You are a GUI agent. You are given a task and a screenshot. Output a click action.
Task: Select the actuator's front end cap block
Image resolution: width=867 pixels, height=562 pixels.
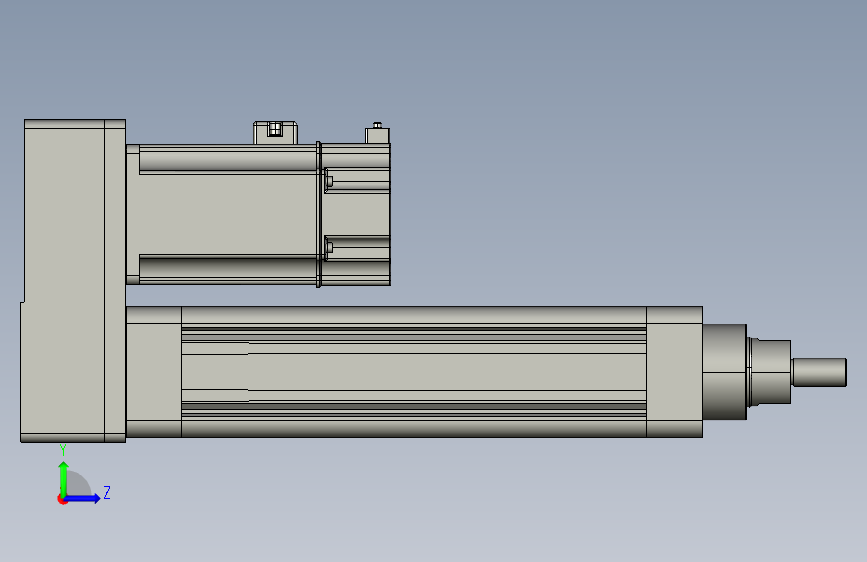pos(675,372)
